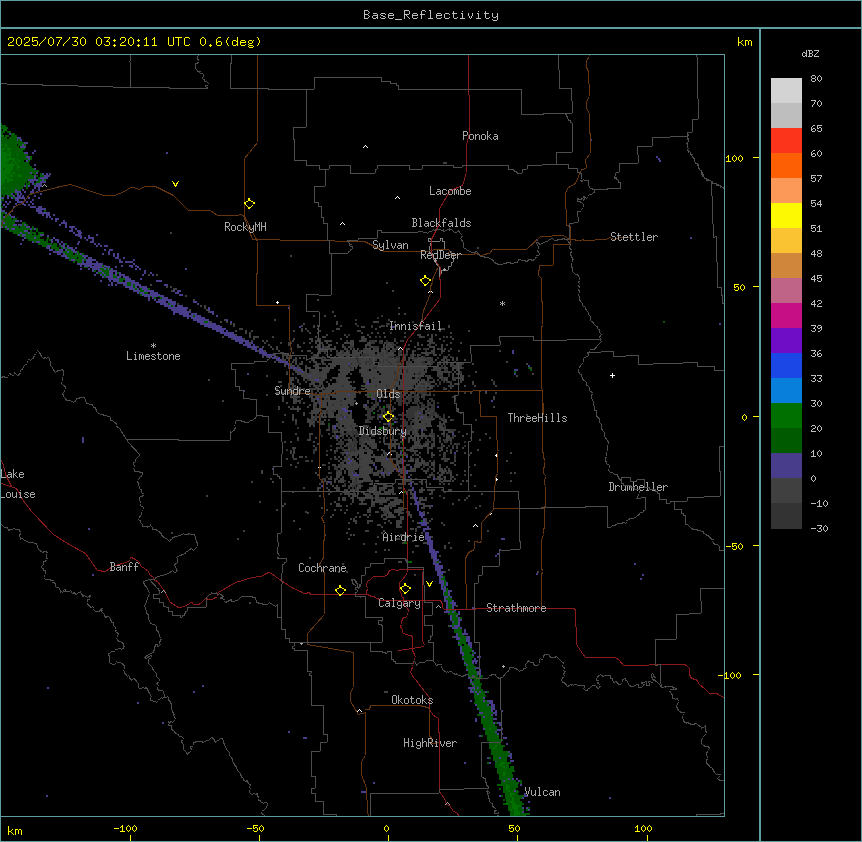
Task: Click the Vulcan label
Action: [542, 792]
